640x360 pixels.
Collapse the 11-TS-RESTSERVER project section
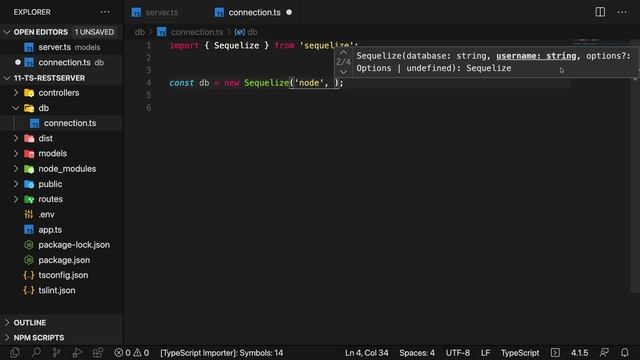tap(7, 78)
